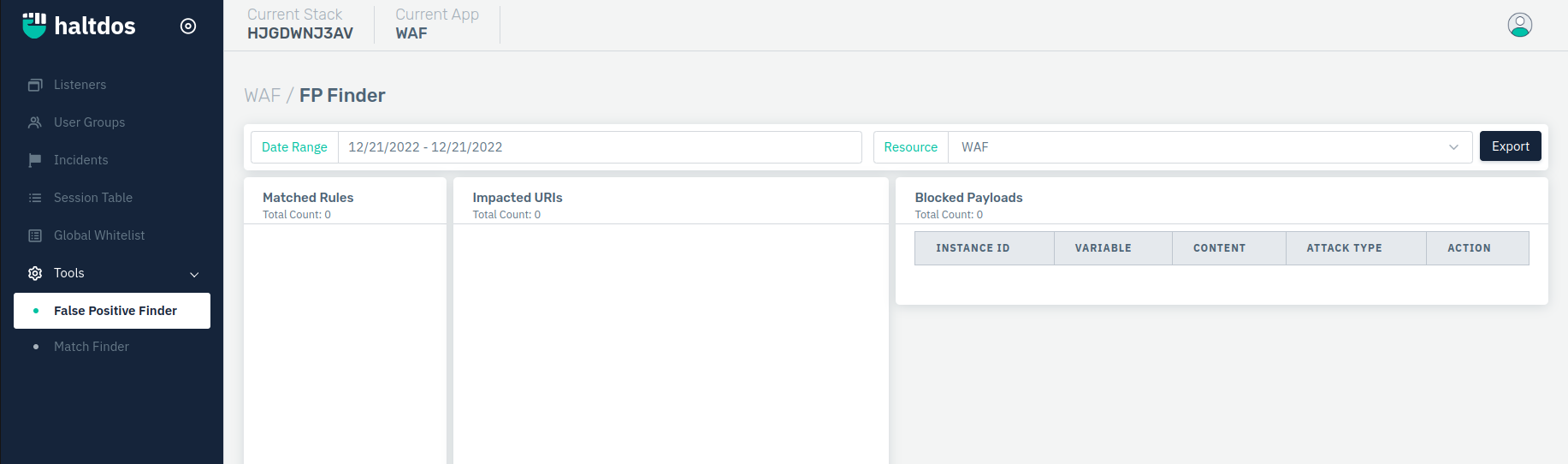
Task: Click the haltdos logo icon
Action: click(x=34, y=26)
